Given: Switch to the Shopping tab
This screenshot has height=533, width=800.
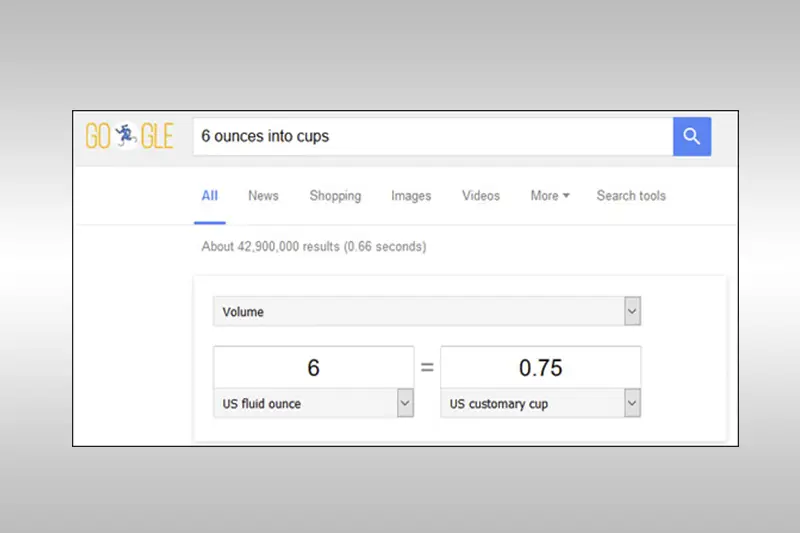Looking at the screenshot, I should pos(335,195).
